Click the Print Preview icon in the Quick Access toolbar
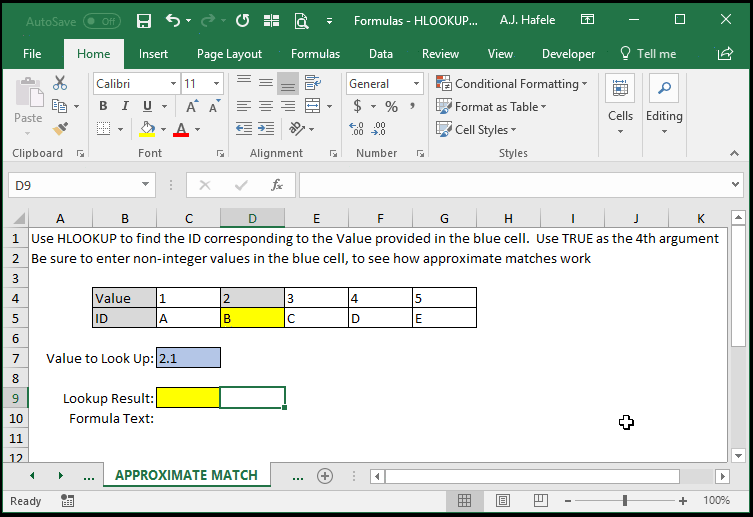753x517 pixels. (301, 21)
